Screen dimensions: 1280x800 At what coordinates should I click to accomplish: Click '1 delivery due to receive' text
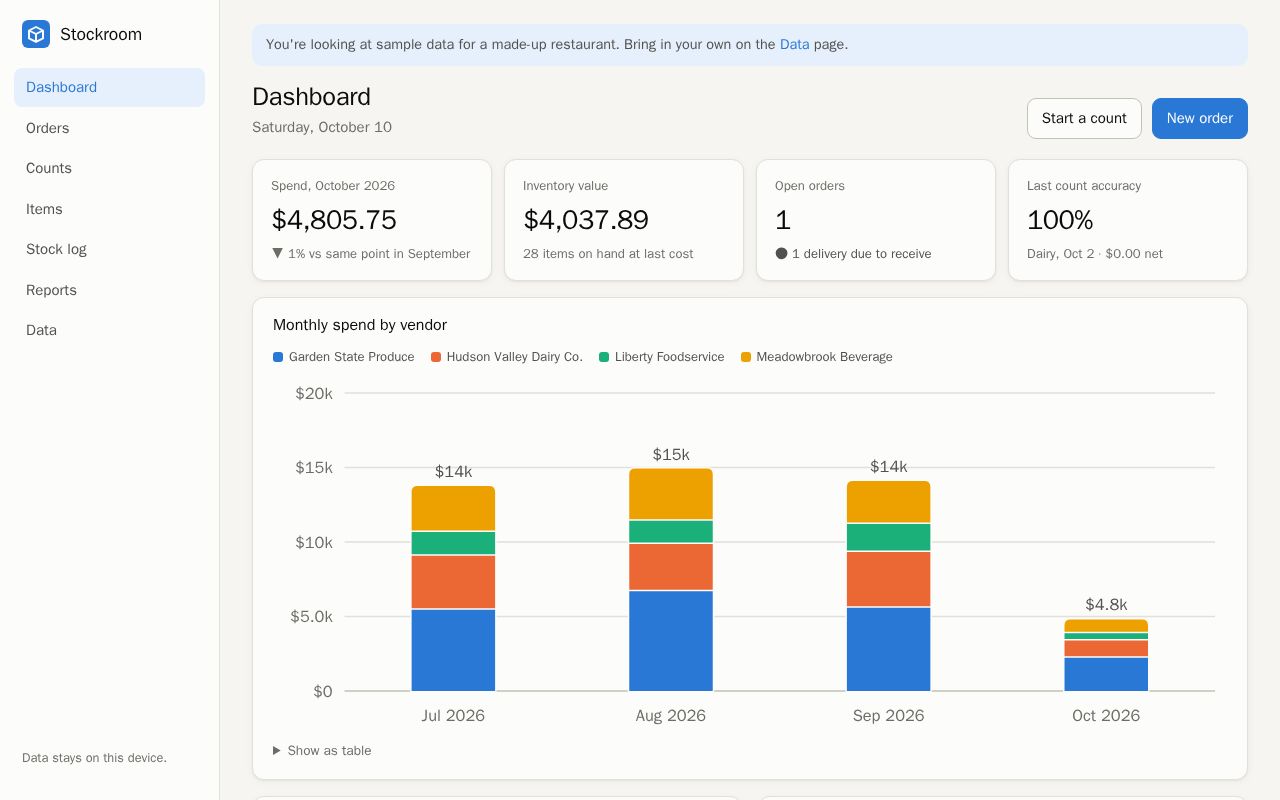861,254
